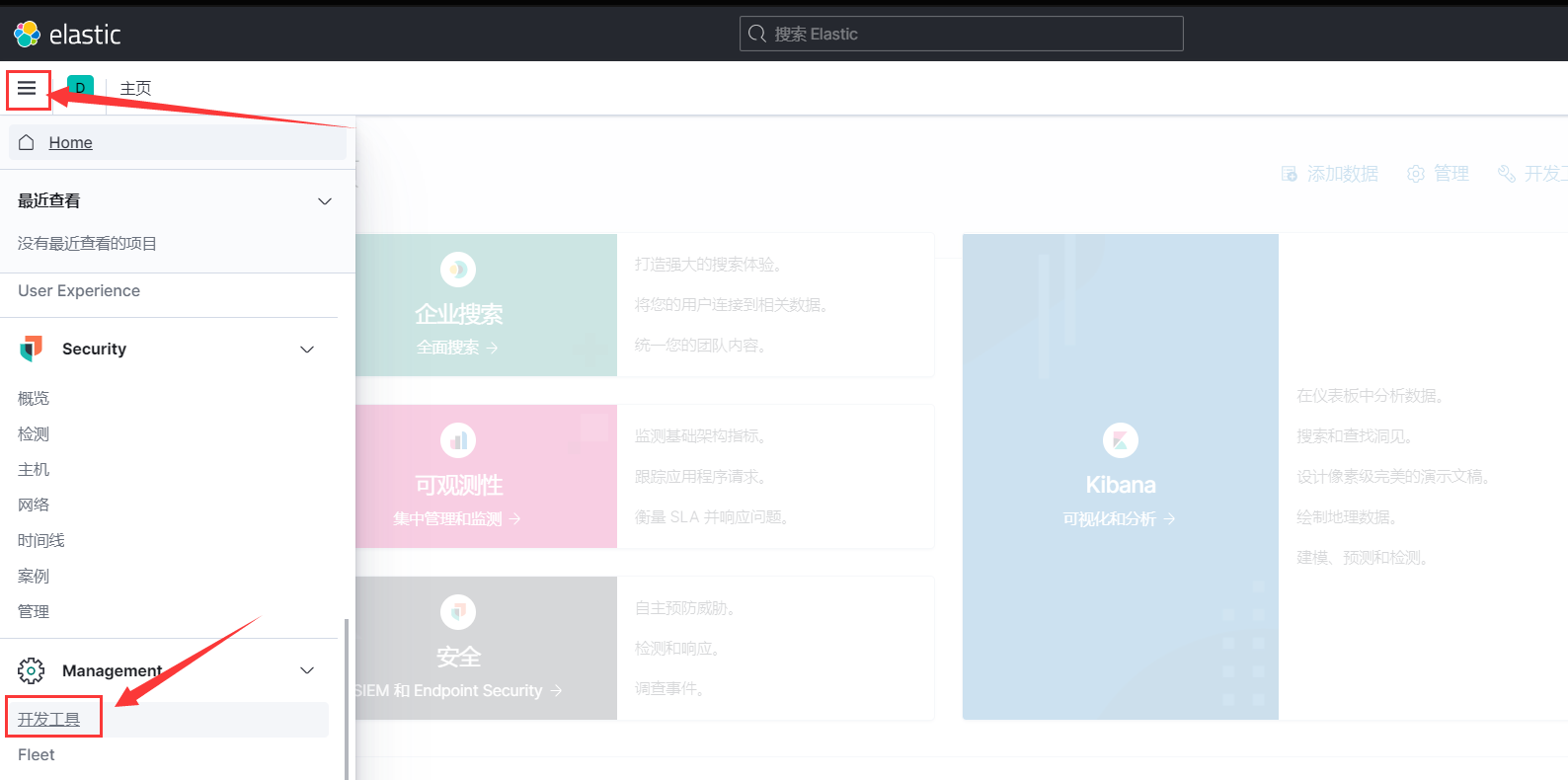The image size is (1568, 780).
Task: Click the Kibana logo icon
Action: pyautogui.click(x=1121, y=440)
